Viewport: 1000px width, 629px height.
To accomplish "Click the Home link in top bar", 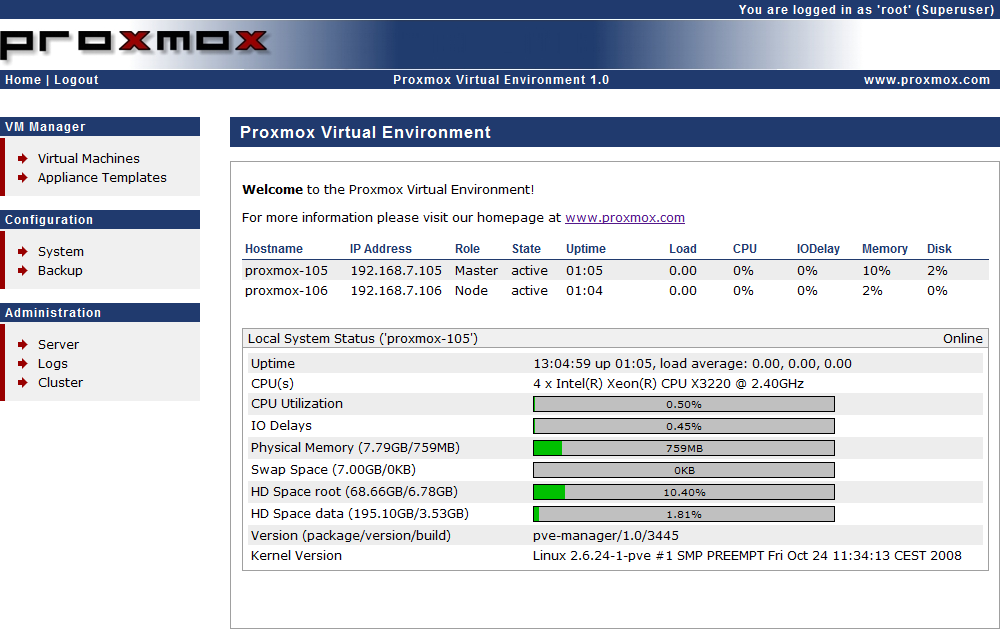I will tap(23, 80).
